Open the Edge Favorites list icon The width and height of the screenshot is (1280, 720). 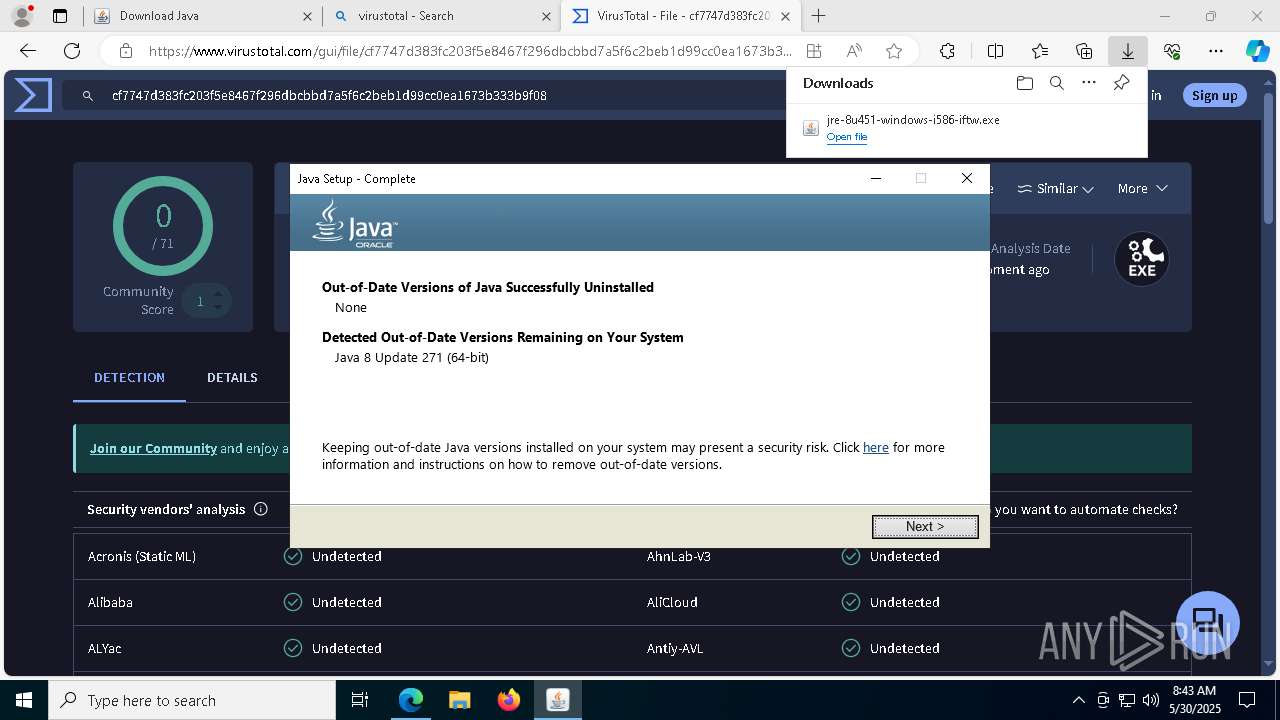(x=1040, y=51)
